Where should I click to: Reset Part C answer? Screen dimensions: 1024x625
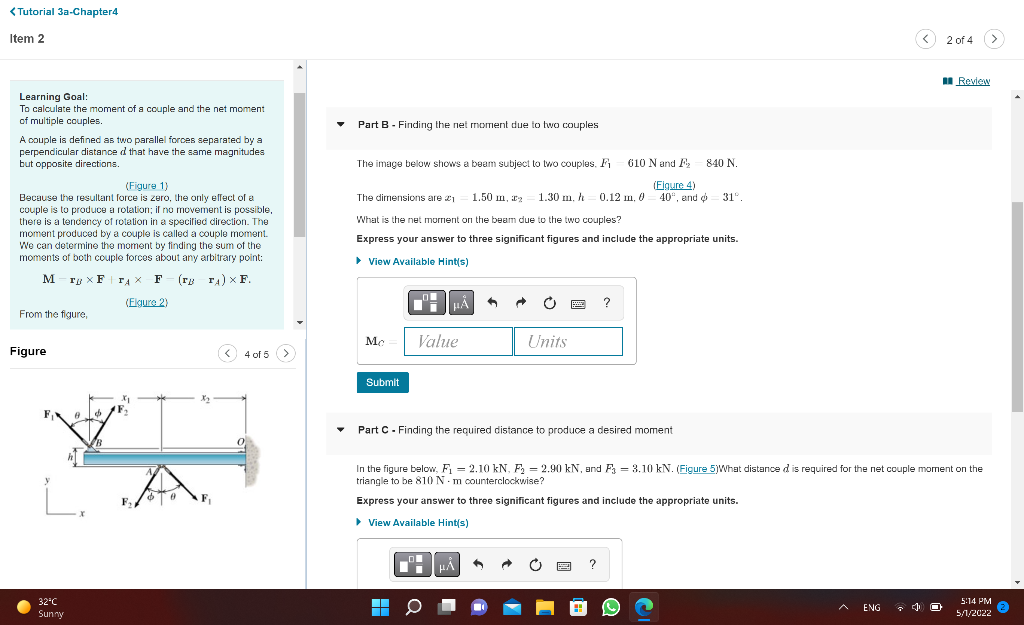click(x=536, y=564)
